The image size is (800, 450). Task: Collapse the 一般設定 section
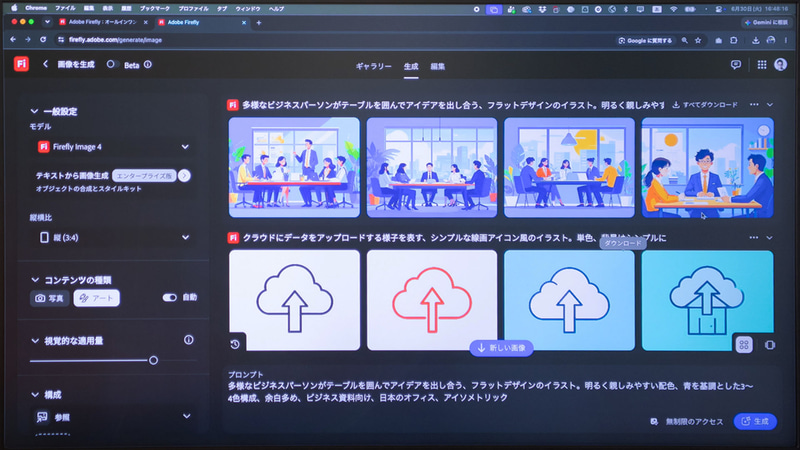click(x=34, y=111)
